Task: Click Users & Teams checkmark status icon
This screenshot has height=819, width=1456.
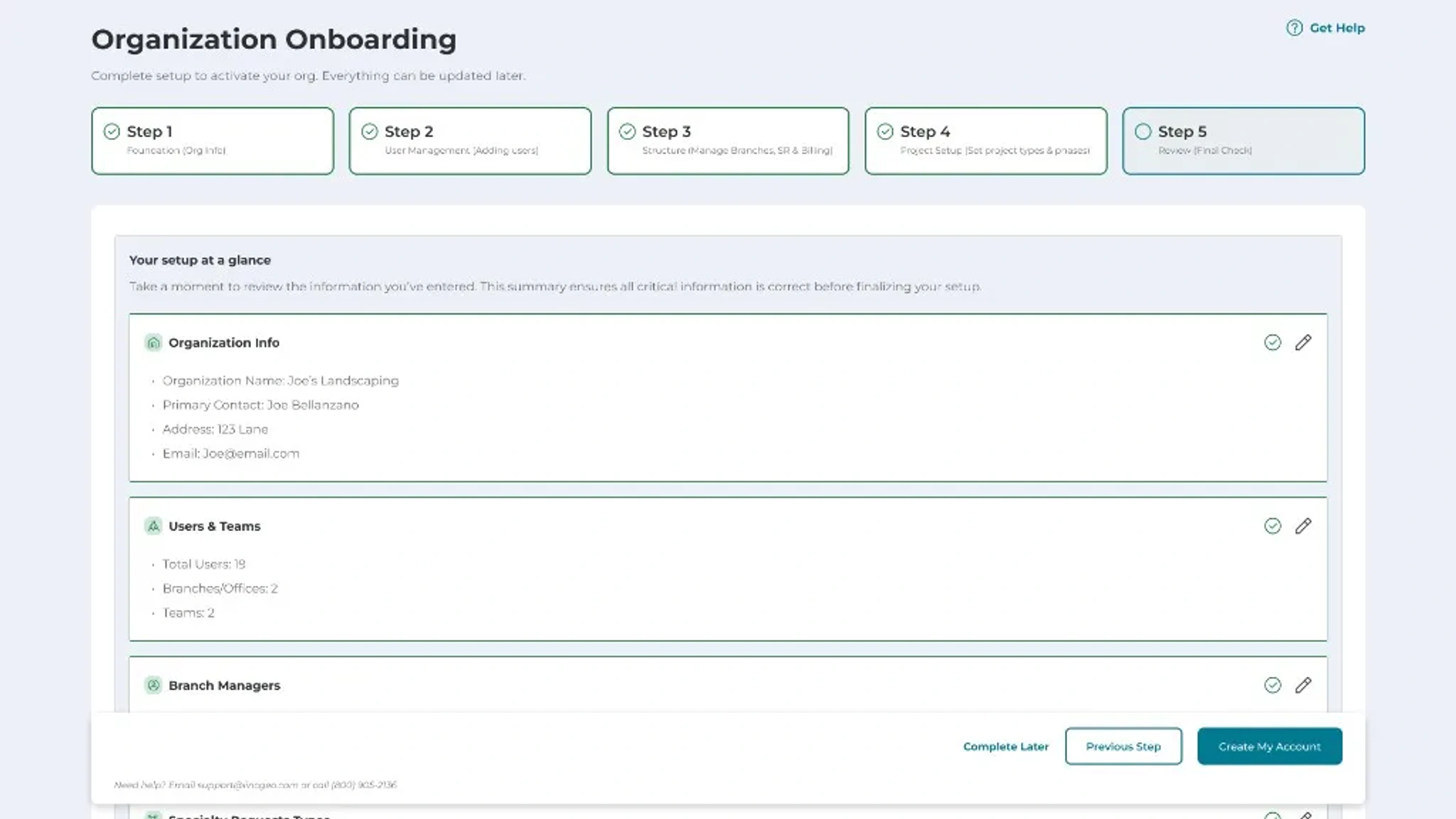Action: tap(1273, 526)
